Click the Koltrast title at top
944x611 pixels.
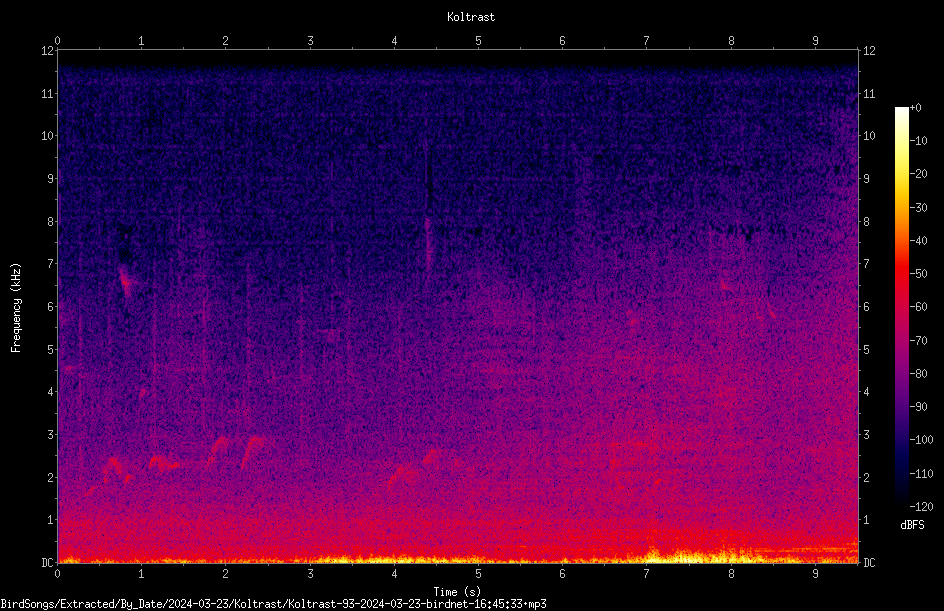(x=471, y=17)
